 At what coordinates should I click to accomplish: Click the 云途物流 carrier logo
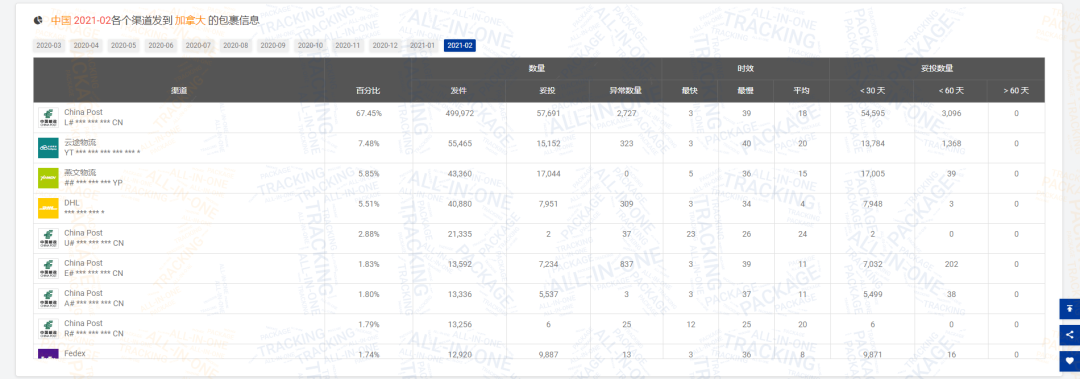click(48, 147)
